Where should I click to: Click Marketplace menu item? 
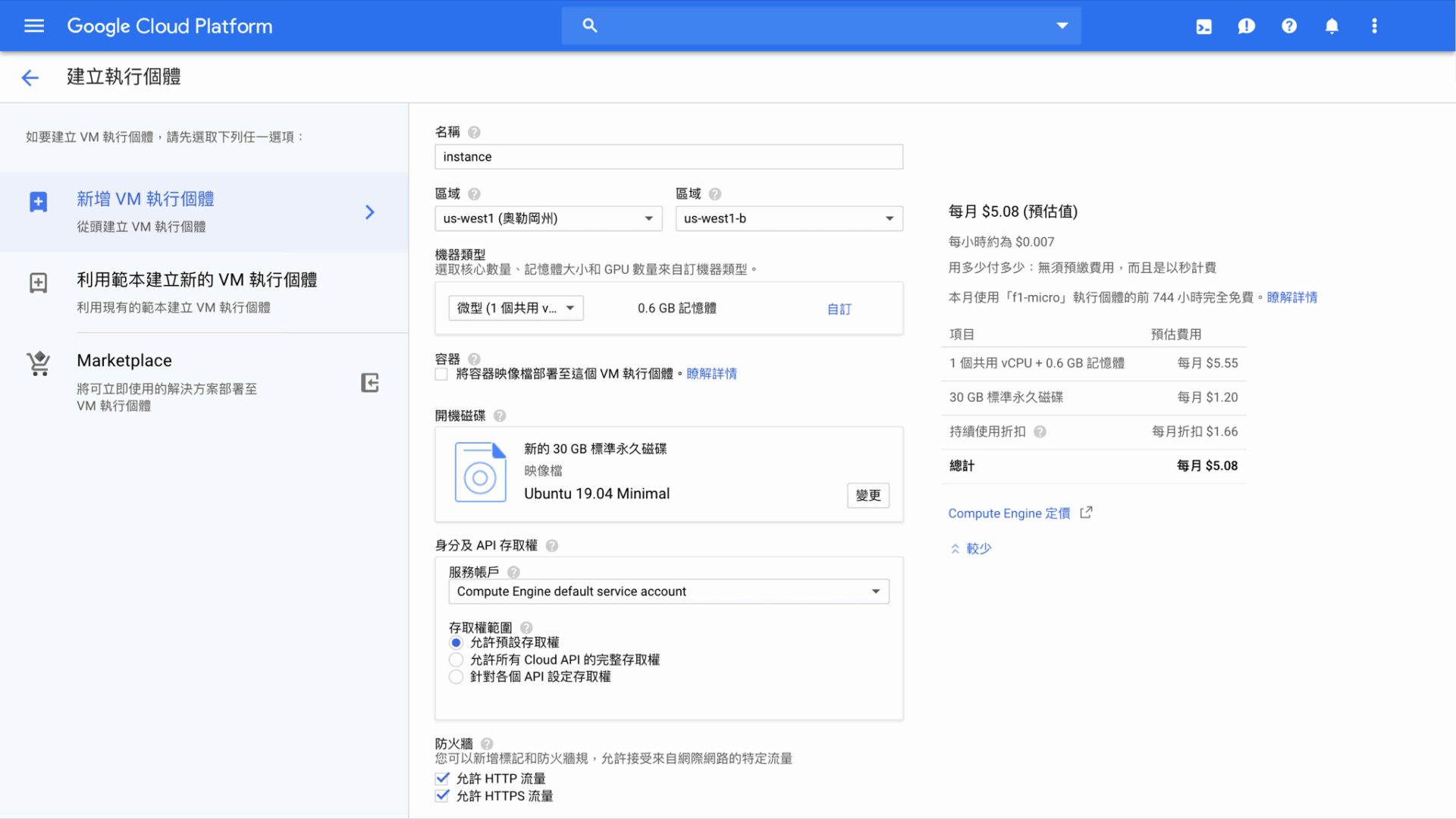click(124, 360)
